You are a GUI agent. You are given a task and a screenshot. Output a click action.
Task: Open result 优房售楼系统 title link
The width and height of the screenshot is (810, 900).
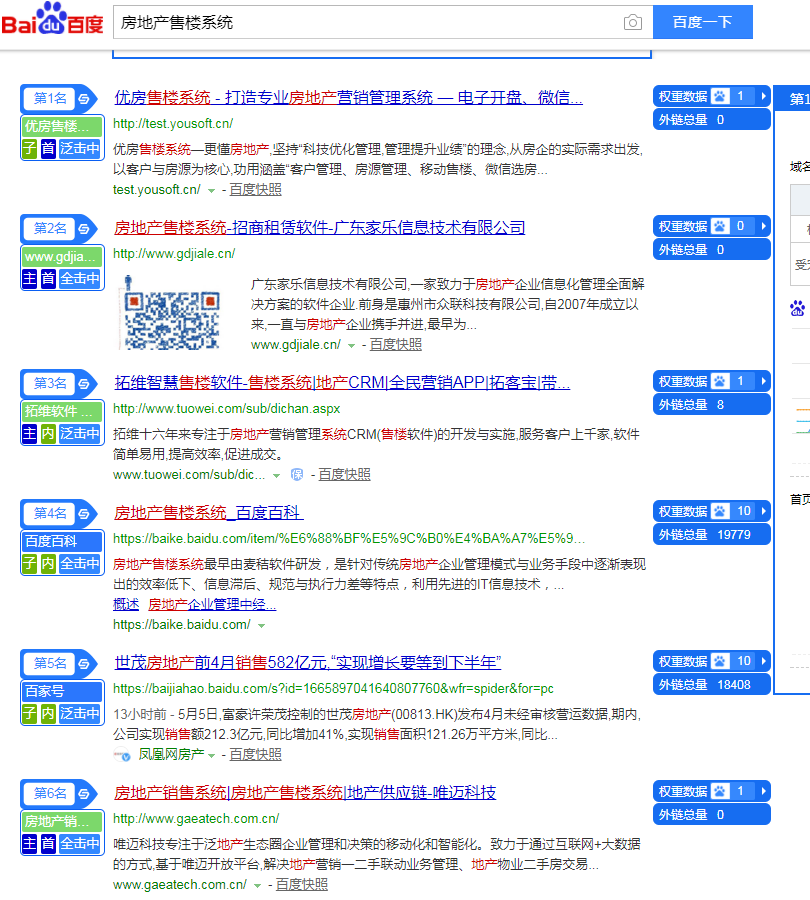tap(348, 98)
